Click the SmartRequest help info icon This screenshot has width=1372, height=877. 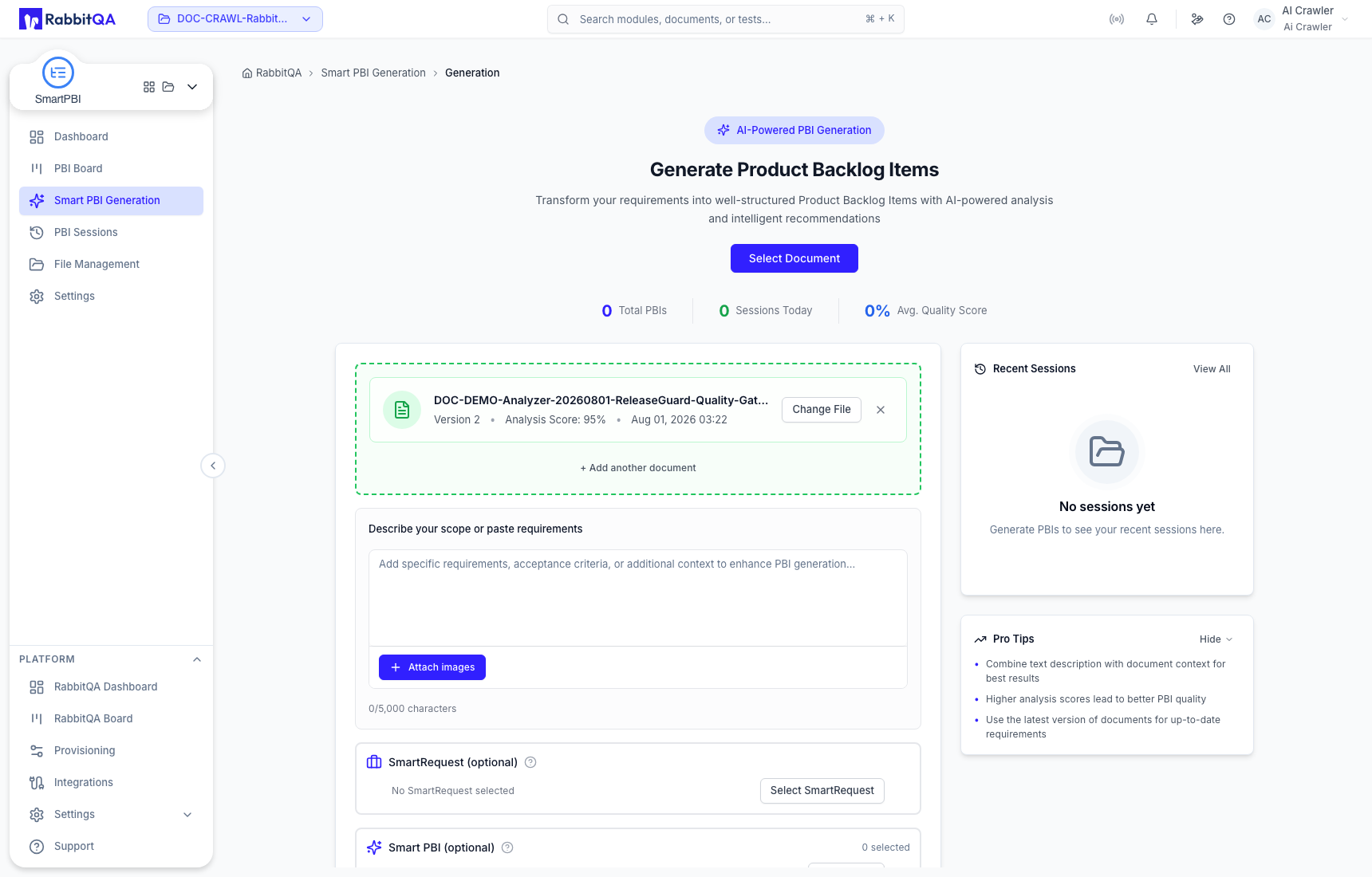pyautogui.click(x=530, y=762)
